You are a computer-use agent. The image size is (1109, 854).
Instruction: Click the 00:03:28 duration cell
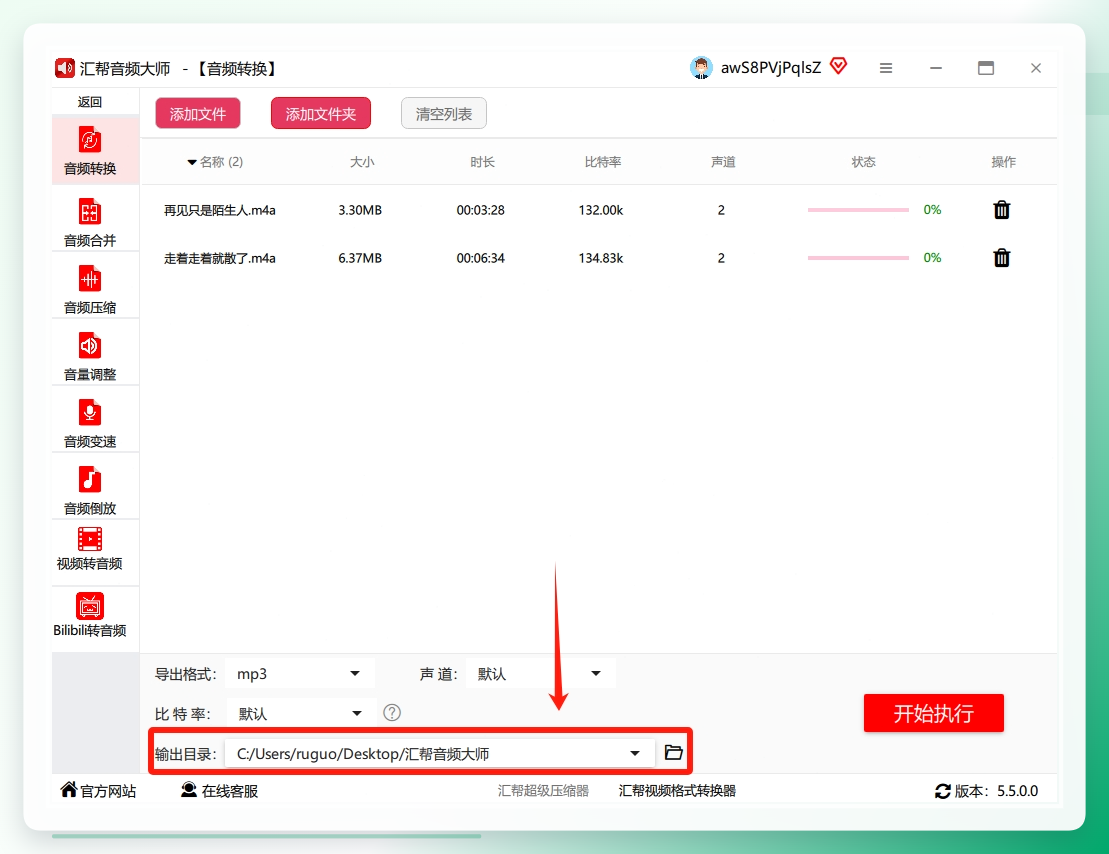coord(480,210)
